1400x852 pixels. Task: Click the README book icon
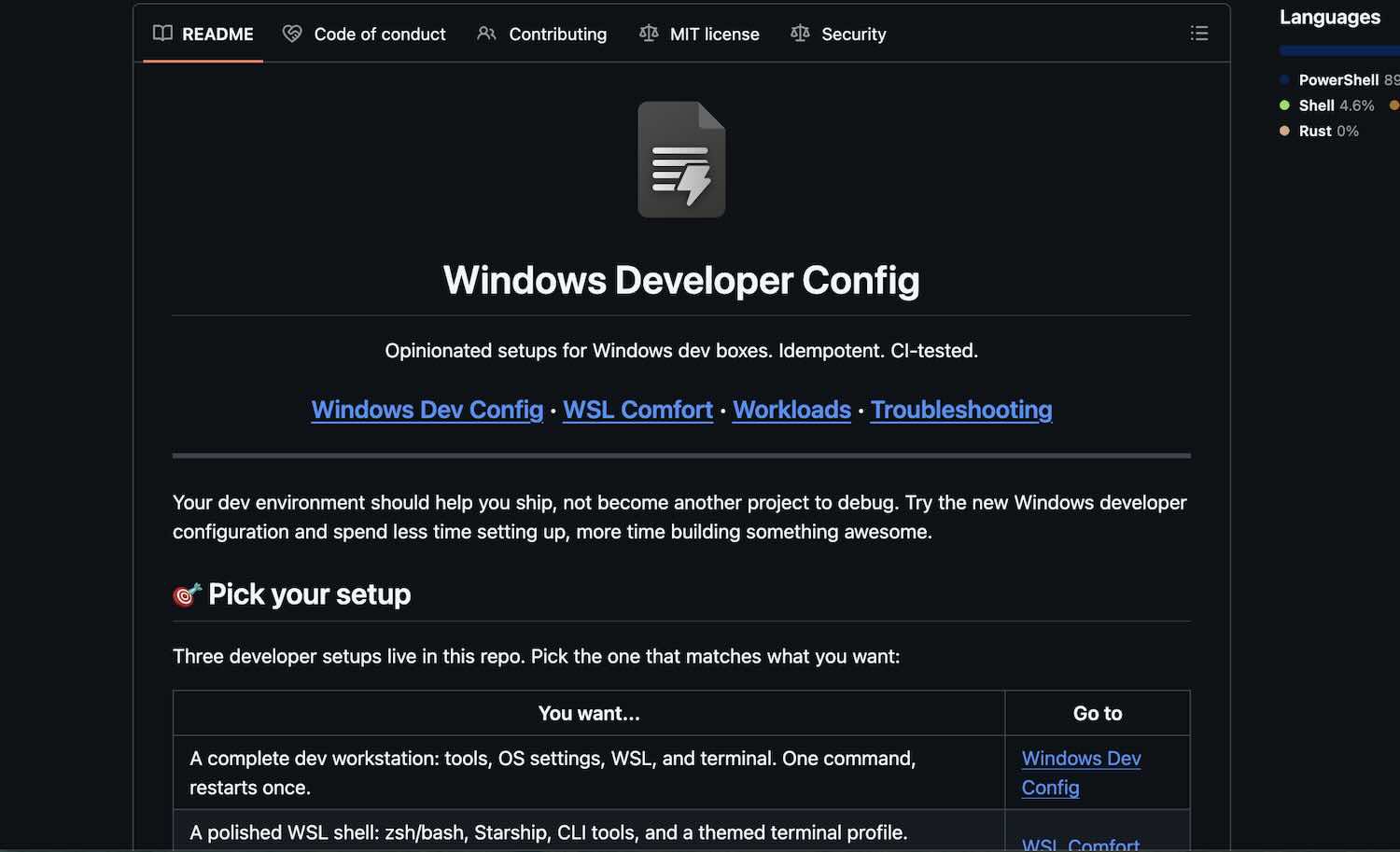pos(162,34)
